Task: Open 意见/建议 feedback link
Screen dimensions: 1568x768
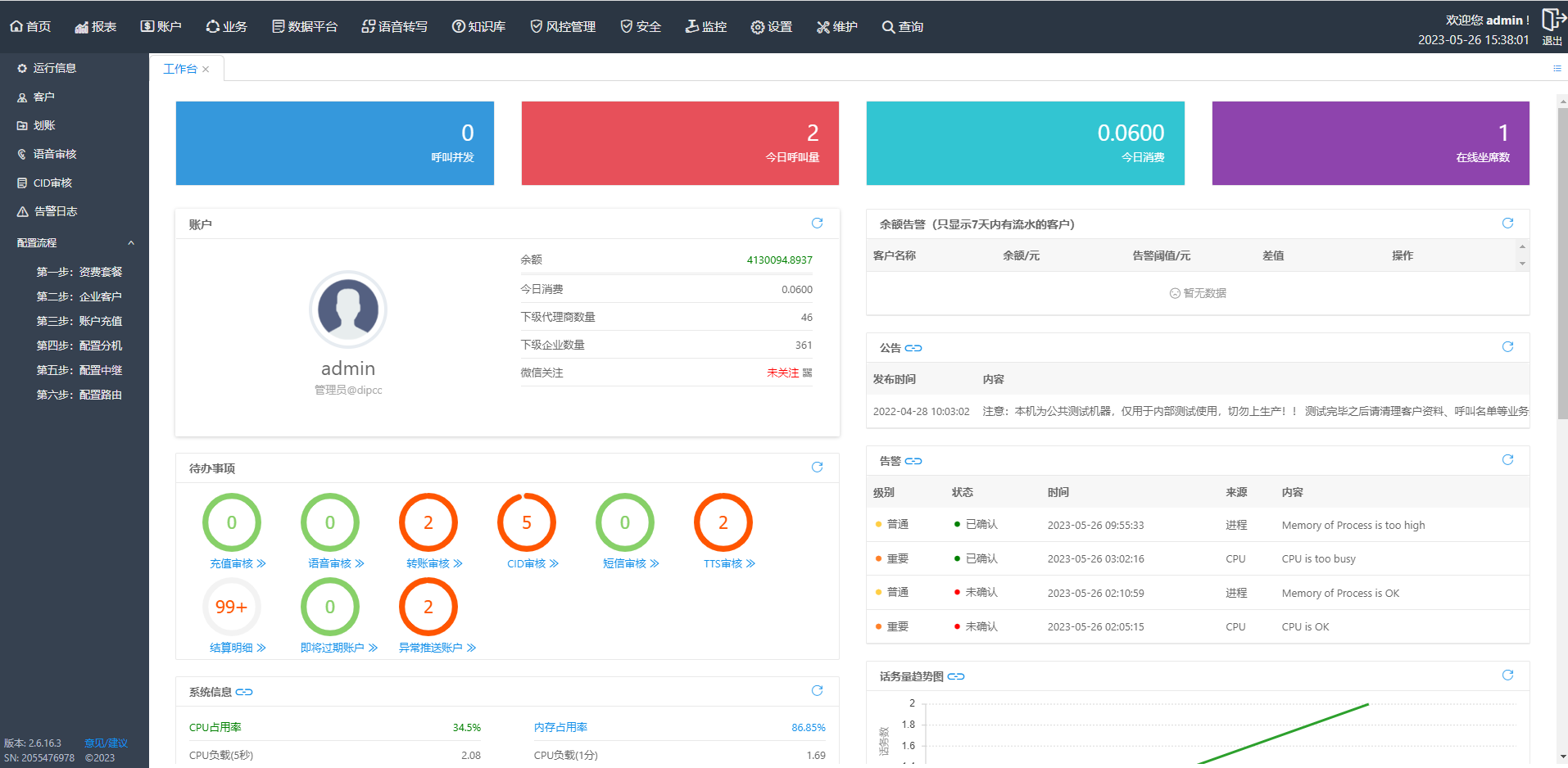Action: [x=106, y=743]
